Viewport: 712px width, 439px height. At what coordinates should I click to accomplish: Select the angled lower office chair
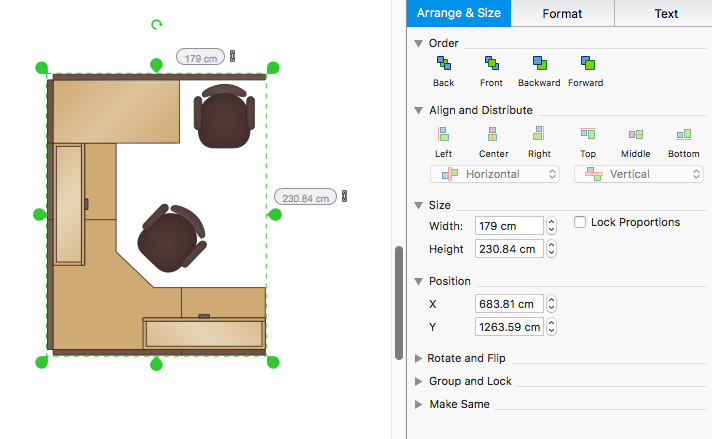pyautogui.click(x=172, y=238)
